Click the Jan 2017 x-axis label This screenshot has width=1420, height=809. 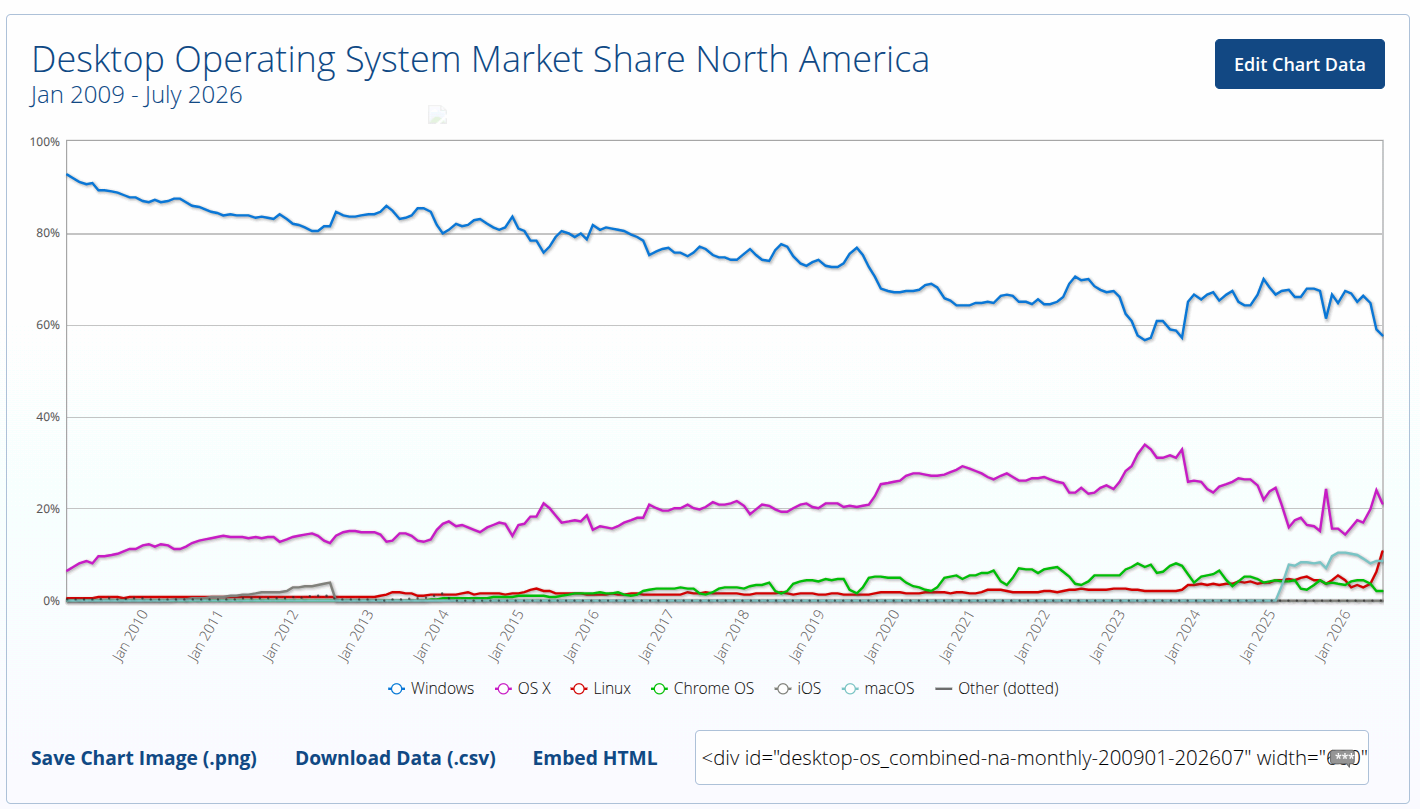[655, 635]
